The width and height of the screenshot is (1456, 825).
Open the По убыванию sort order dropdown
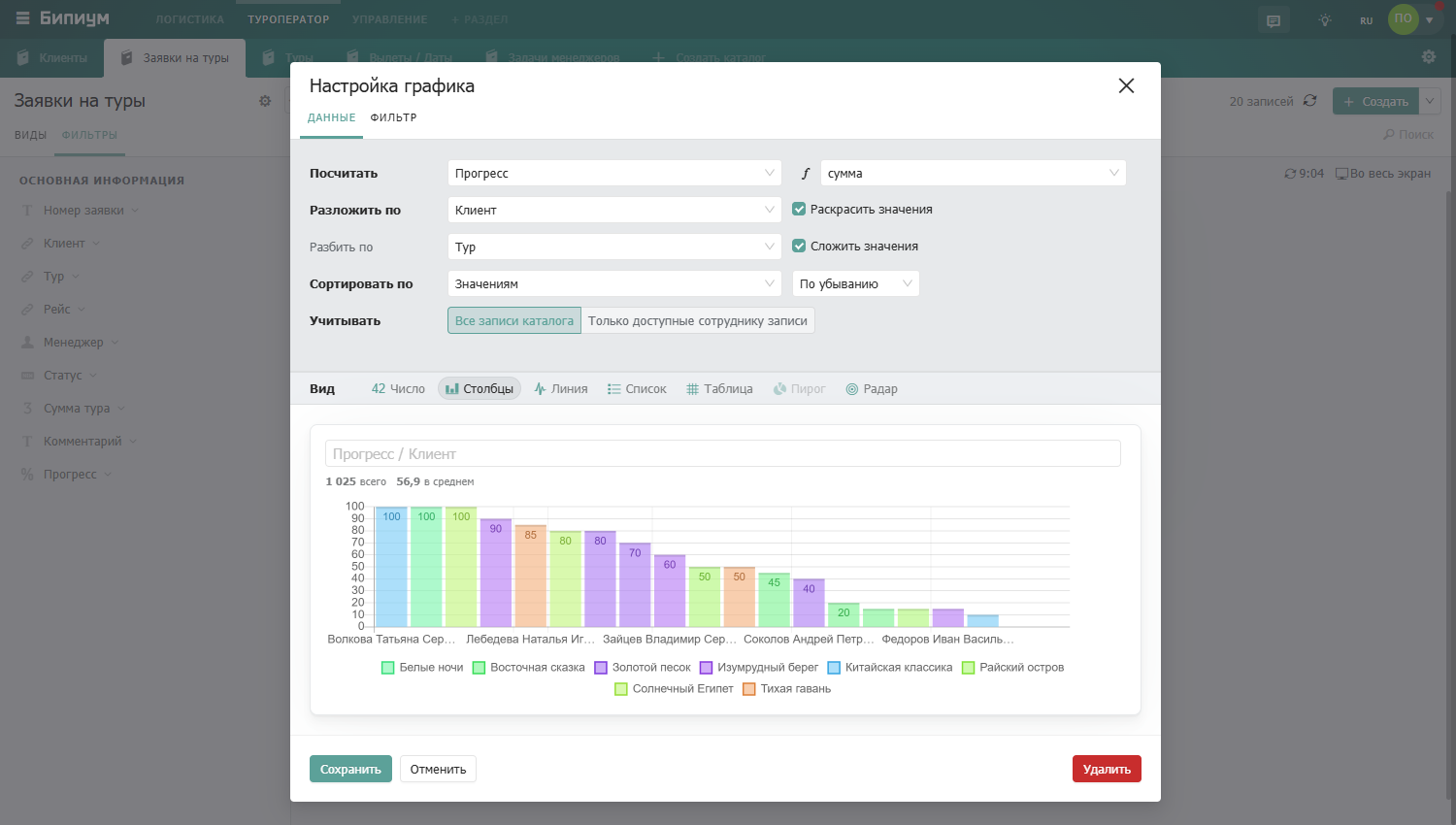pyautogui.click(x=856, y=283)
